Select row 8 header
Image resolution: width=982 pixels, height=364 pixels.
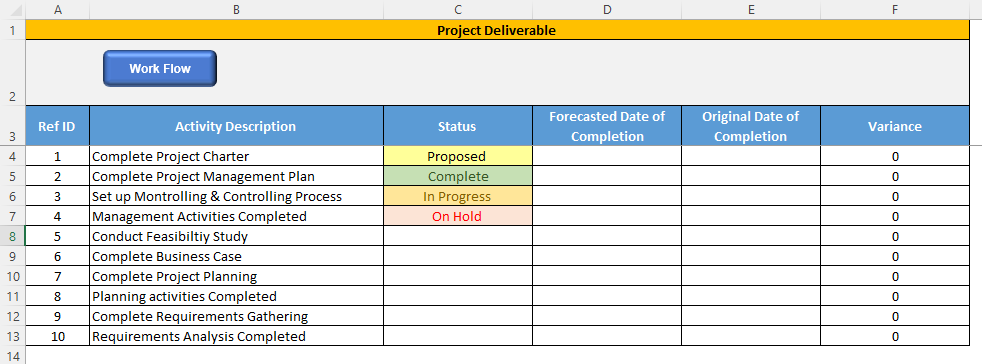click(13, 236)
